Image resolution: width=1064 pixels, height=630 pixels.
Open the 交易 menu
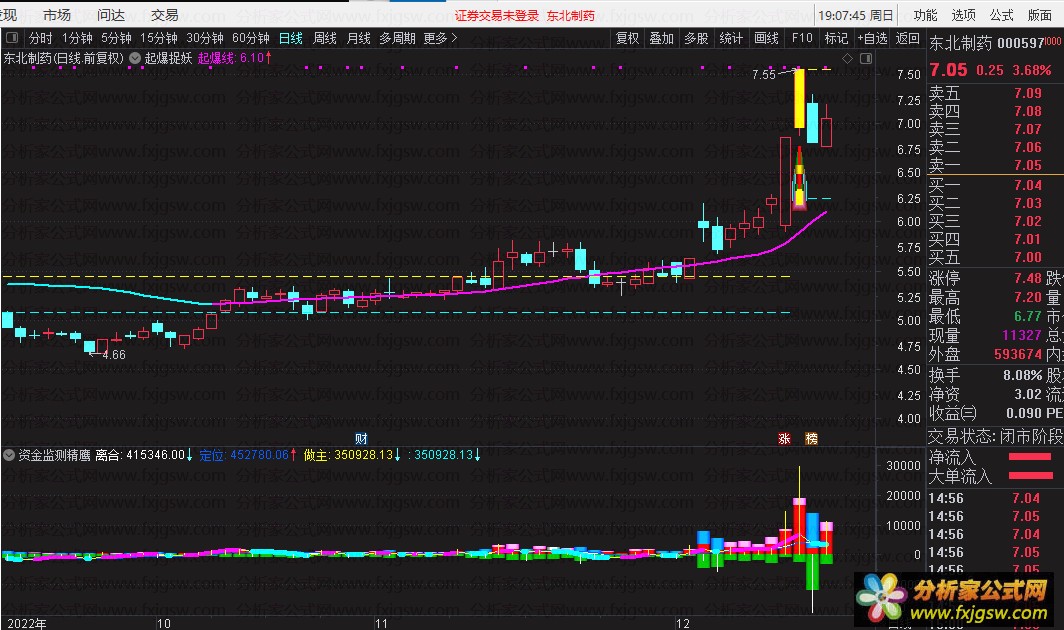point(164,15)
